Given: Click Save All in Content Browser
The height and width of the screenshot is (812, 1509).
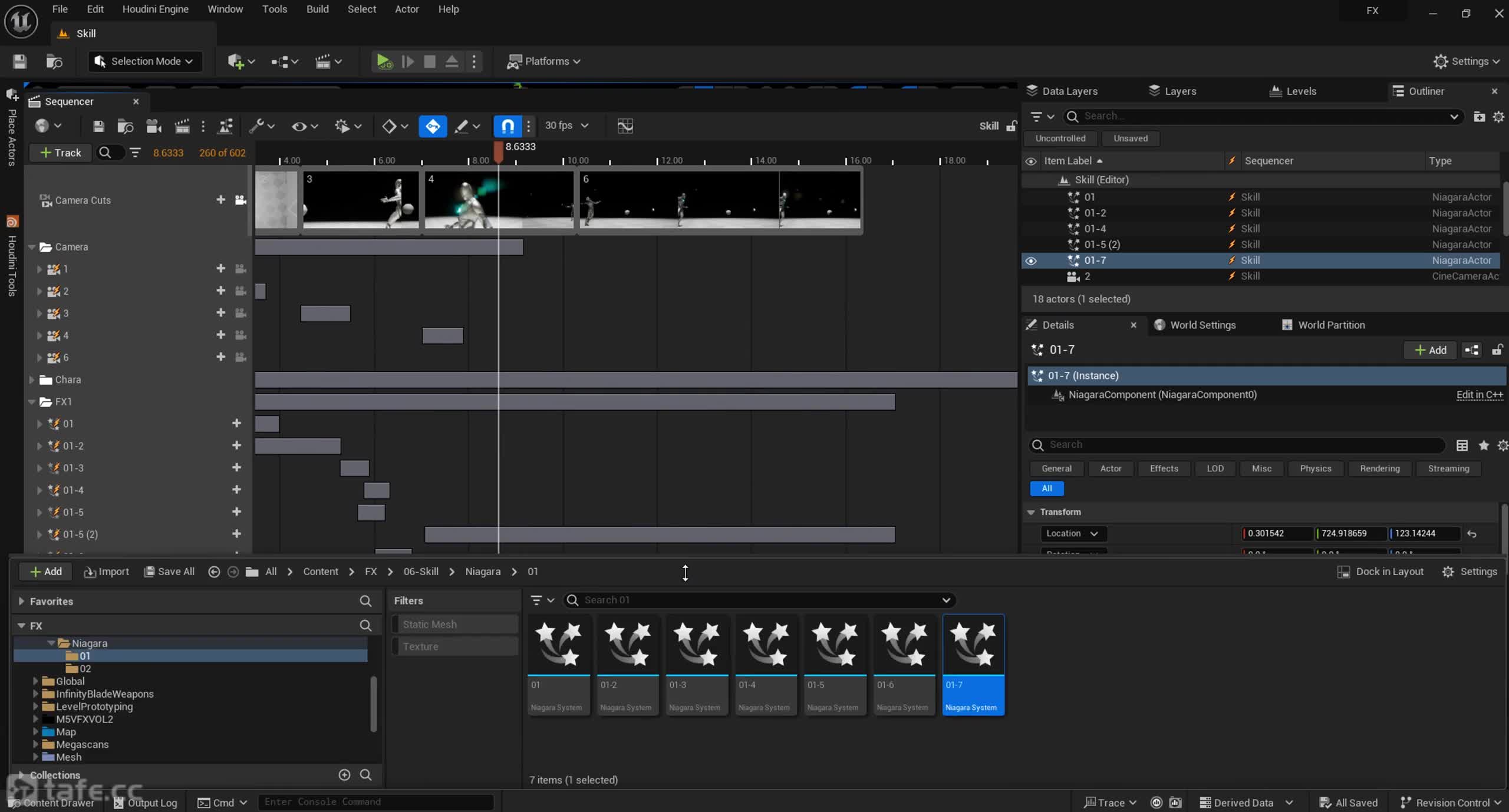Looking at the screenshot, I should pyautogui.click(x=169, y=572).
